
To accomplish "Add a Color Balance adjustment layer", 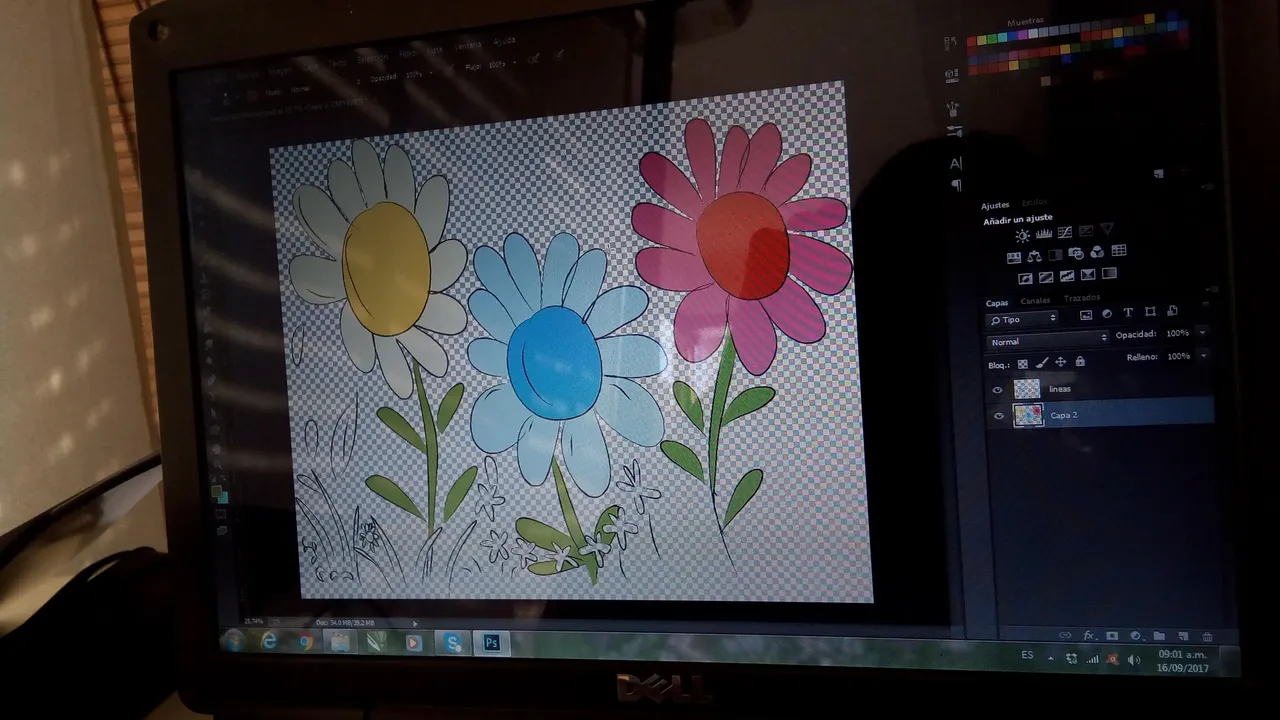I will 1034,256.
